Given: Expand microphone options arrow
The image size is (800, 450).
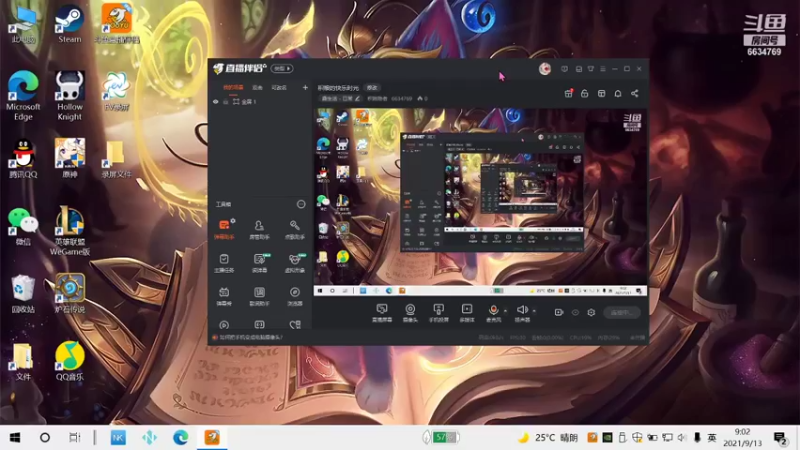Looking at the screenshot, I should [506, 311].
